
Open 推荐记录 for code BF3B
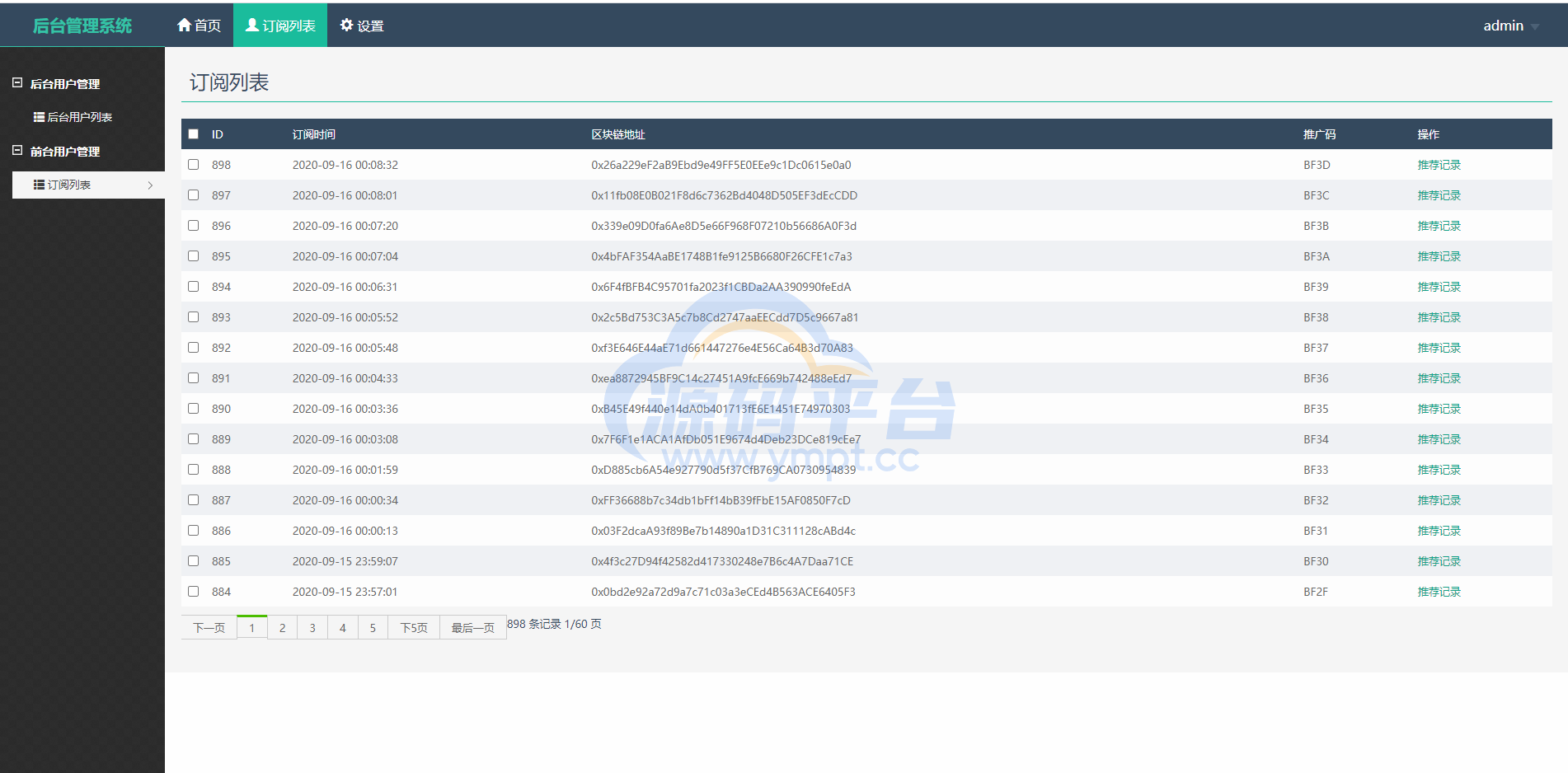1439,226
